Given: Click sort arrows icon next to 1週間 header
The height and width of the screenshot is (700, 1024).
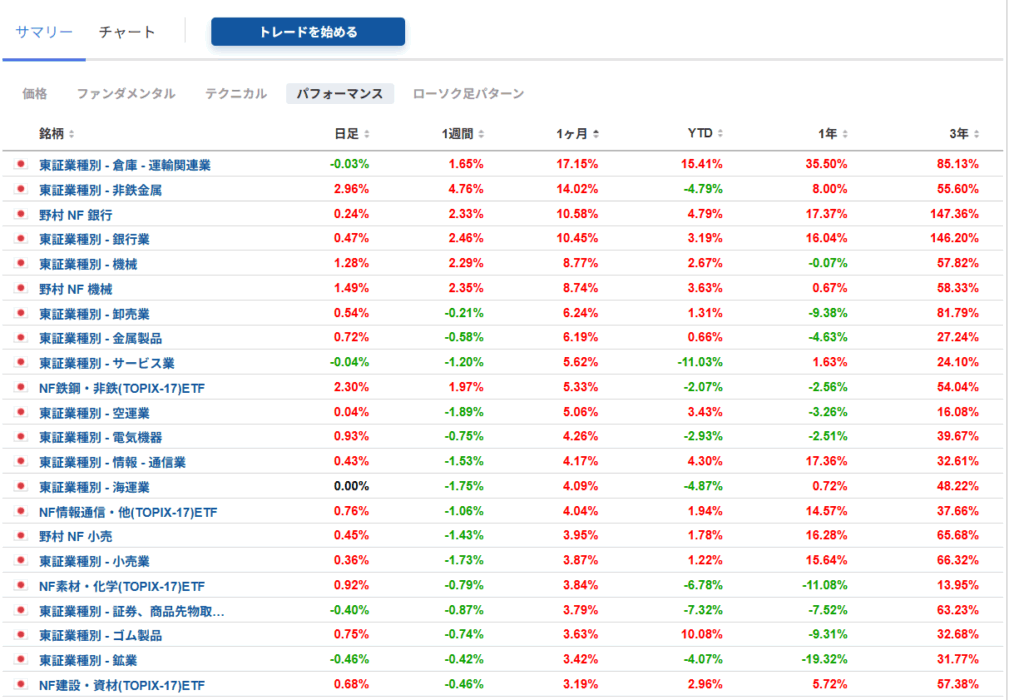Looking at the screenshot, I should [481, 134].
